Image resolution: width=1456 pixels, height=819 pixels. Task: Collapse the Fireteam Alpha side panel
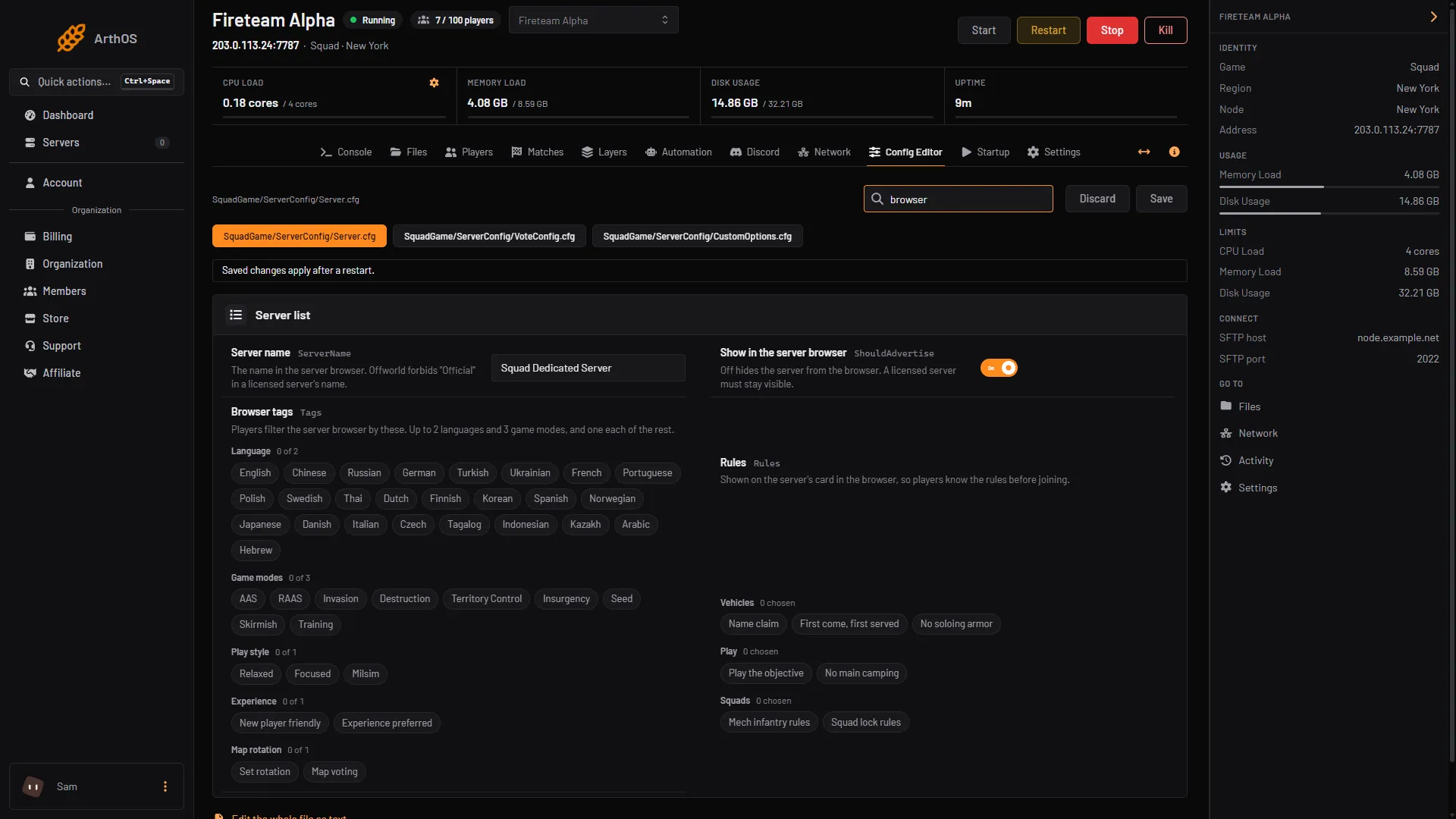pyautogui.click(x=1433, y=17)
